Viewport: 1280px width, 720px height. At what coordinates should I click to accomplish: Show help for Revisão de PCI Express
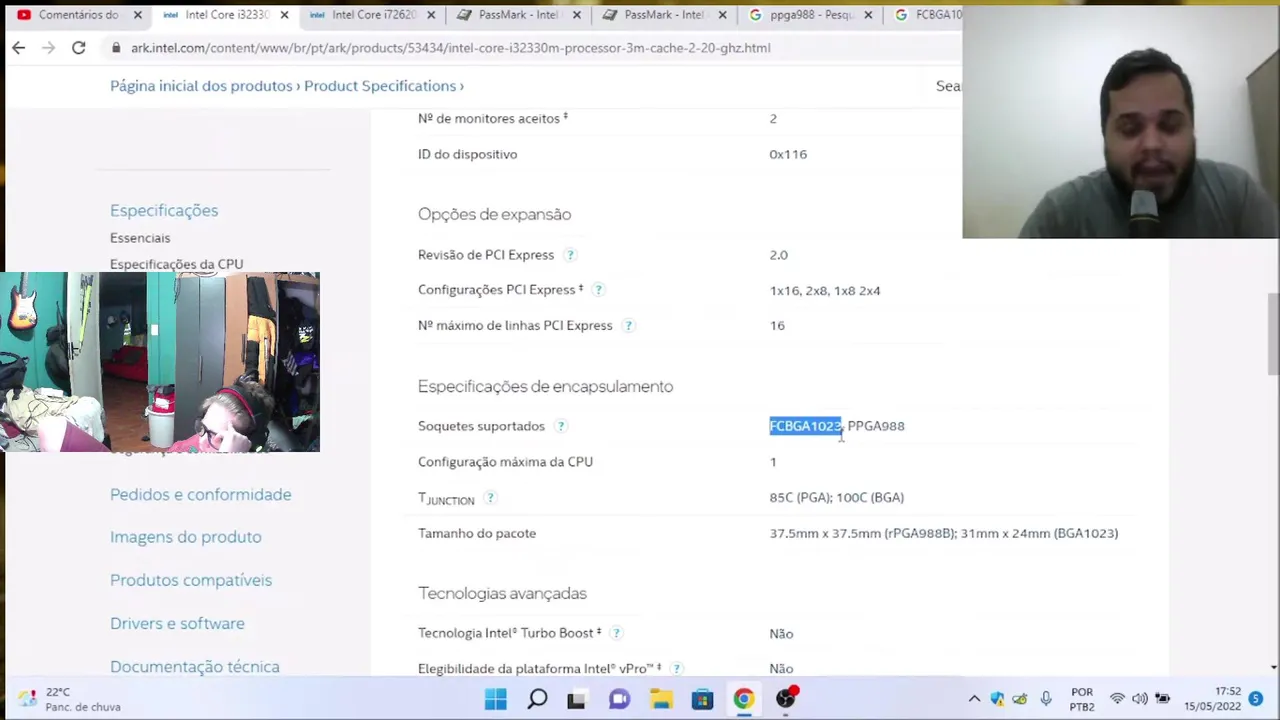pos(570,255)
